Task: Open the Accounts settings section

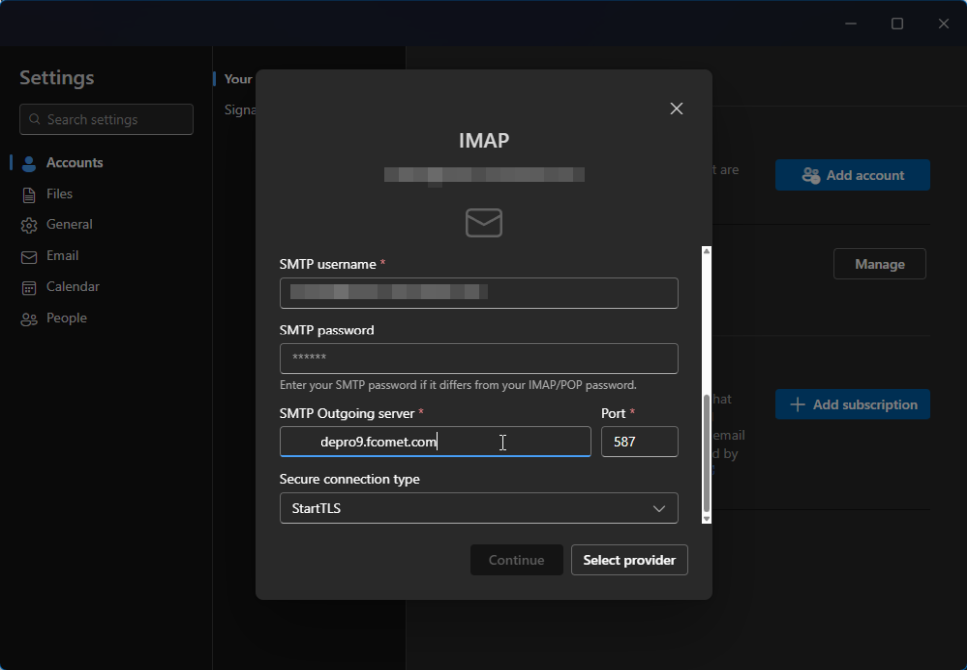Action: pos(74,163)
